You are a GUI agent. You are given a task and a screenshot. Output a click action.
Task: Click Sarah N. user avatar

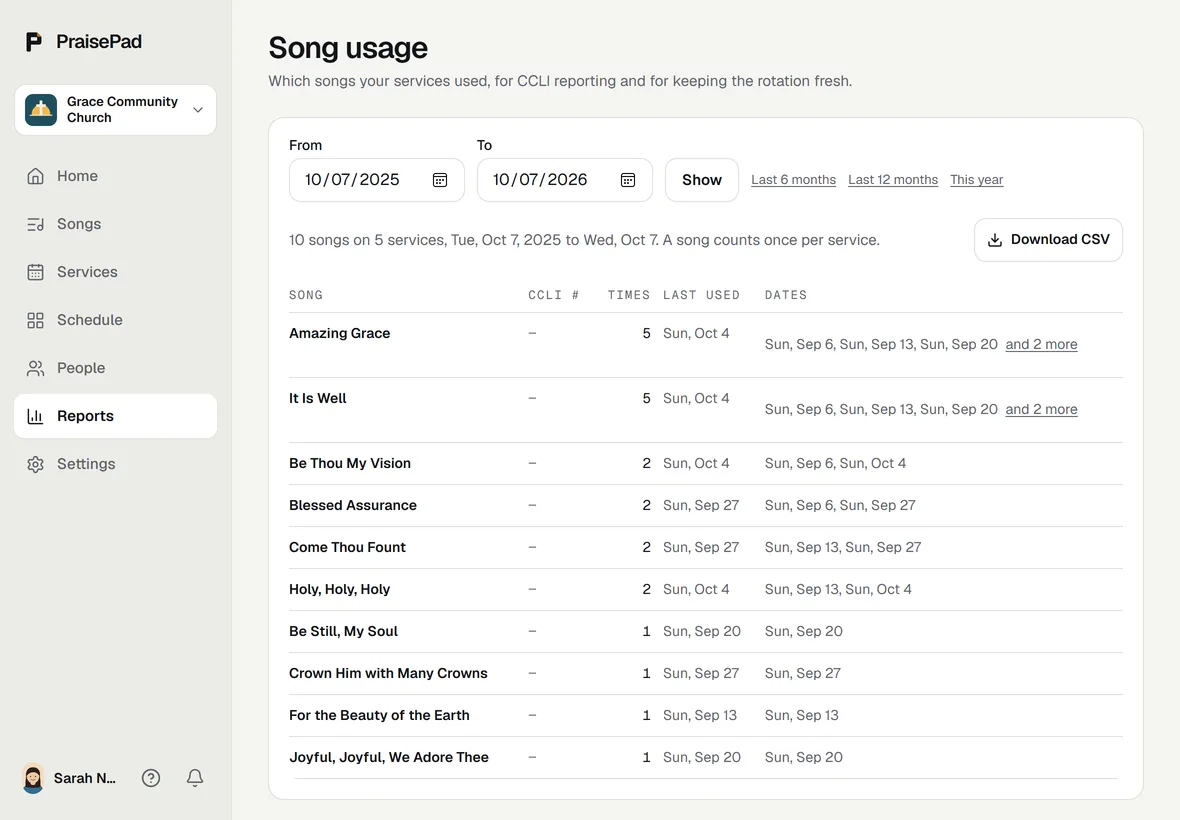33,778
